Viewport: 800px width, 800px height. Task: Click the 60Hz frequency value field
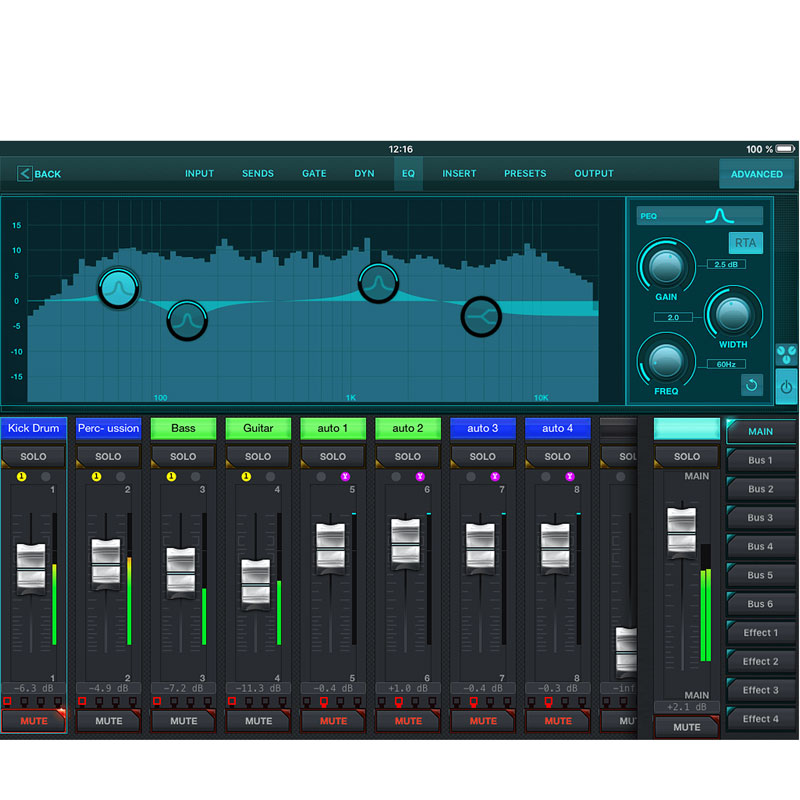point(725,365)
